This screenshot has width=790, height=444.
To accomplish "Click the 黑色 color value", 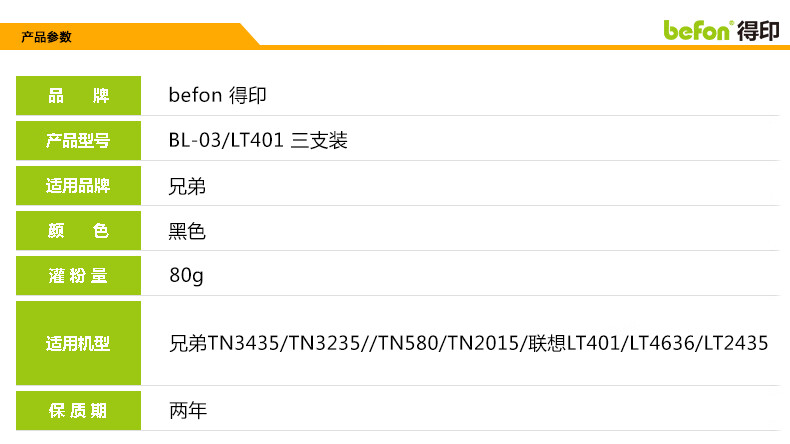I will click(x=187, y=231).
